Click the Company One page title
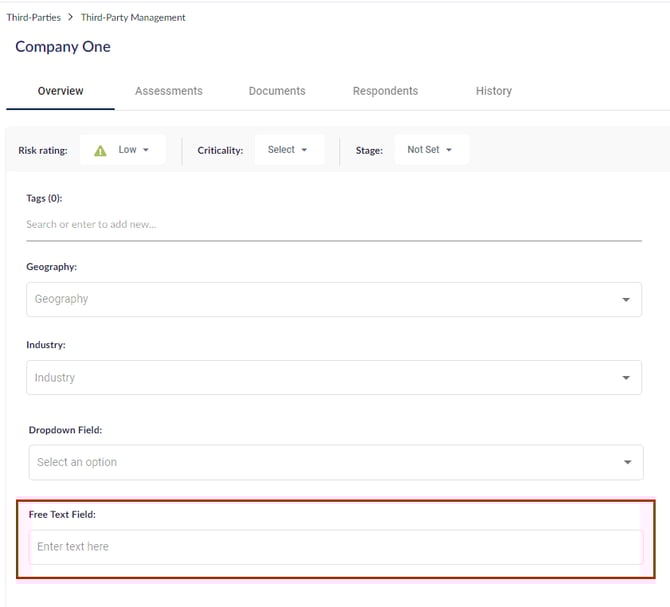Image resolution: width=670 pixels, height=607 pixels. click(63, 47)
